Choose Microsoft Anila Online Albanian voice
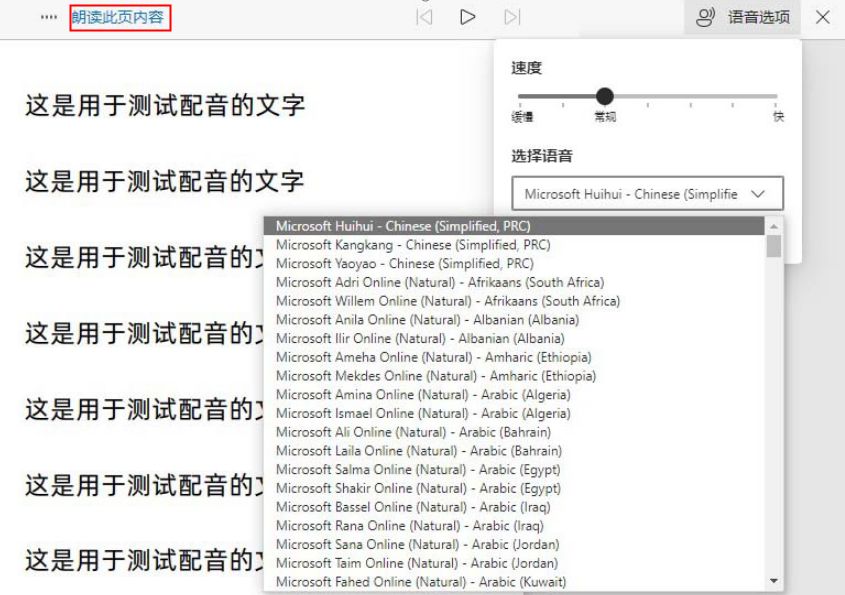Image resolution: width=845 pixels, height=595 pixels. tap(514, 320)
